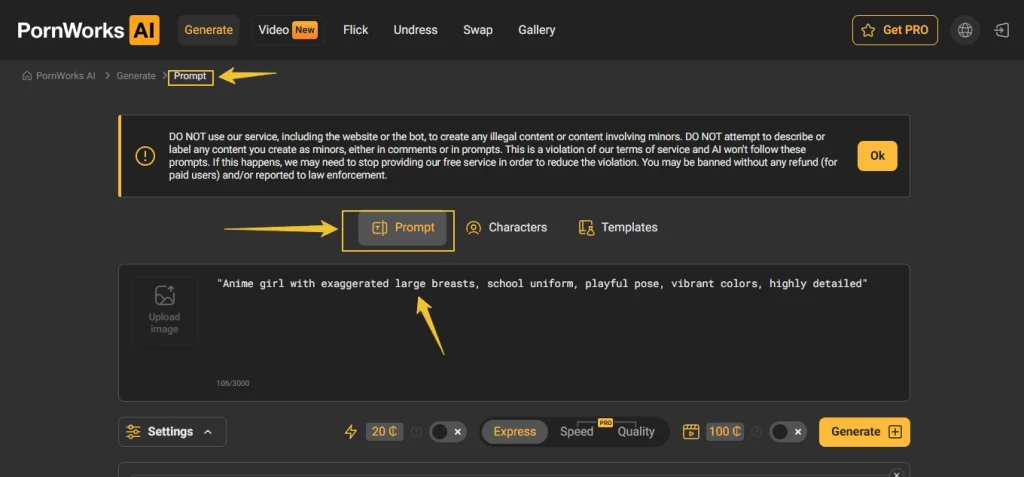
Task: Switch to the Prompt tab
Action: [402, 227]
